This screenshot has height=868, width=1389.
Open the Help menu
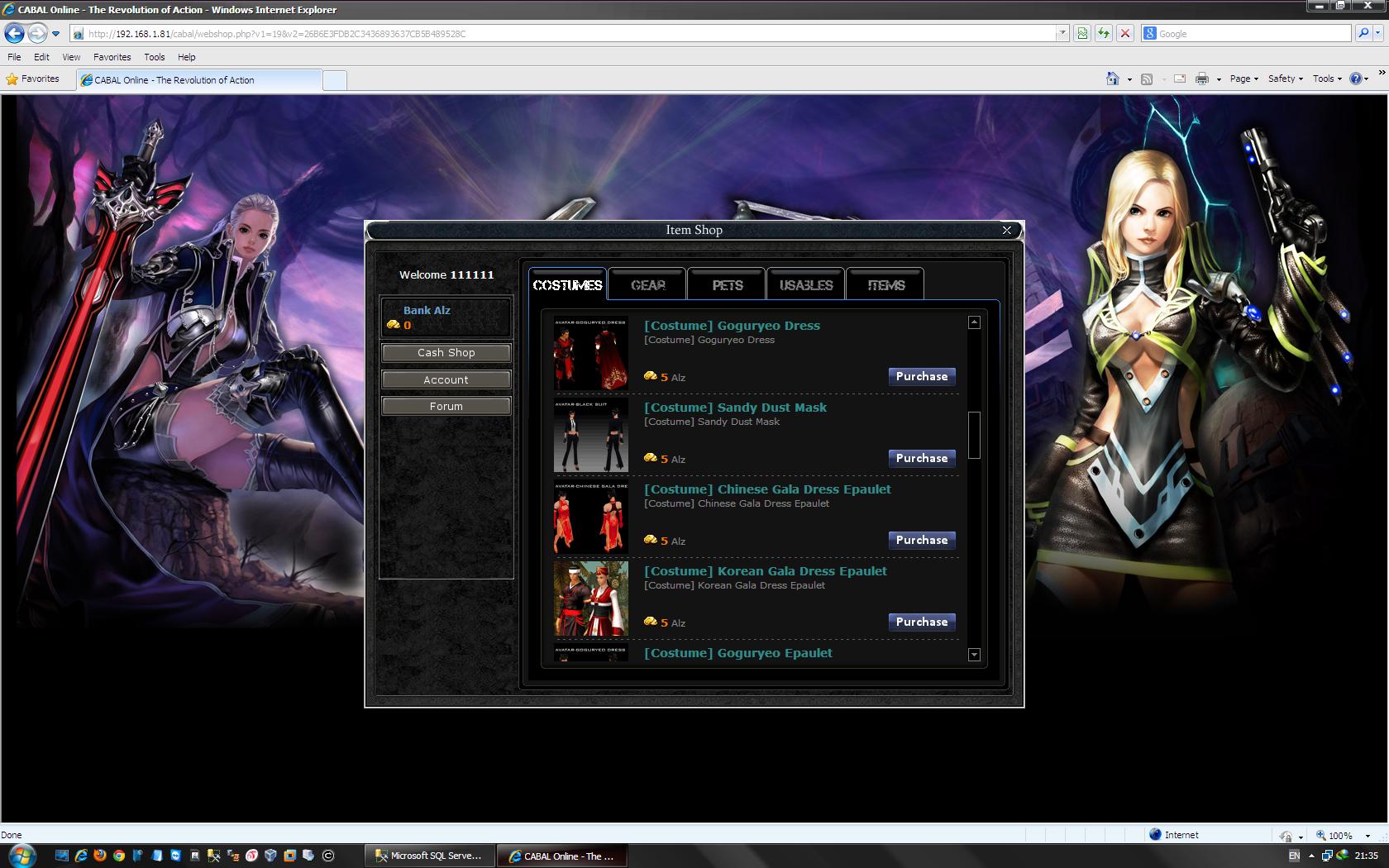tap(187, 57)
